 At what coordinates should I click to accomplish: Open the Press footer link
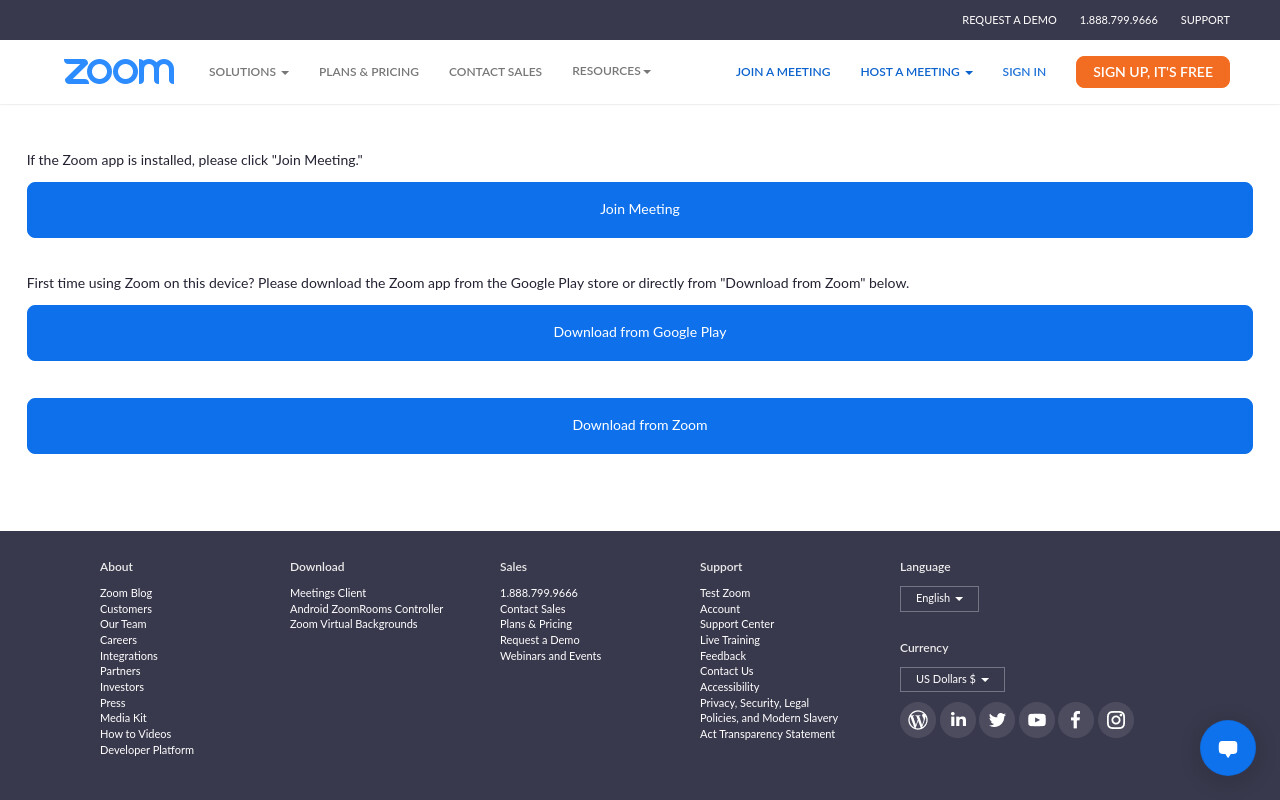click(x=113, y=703)
